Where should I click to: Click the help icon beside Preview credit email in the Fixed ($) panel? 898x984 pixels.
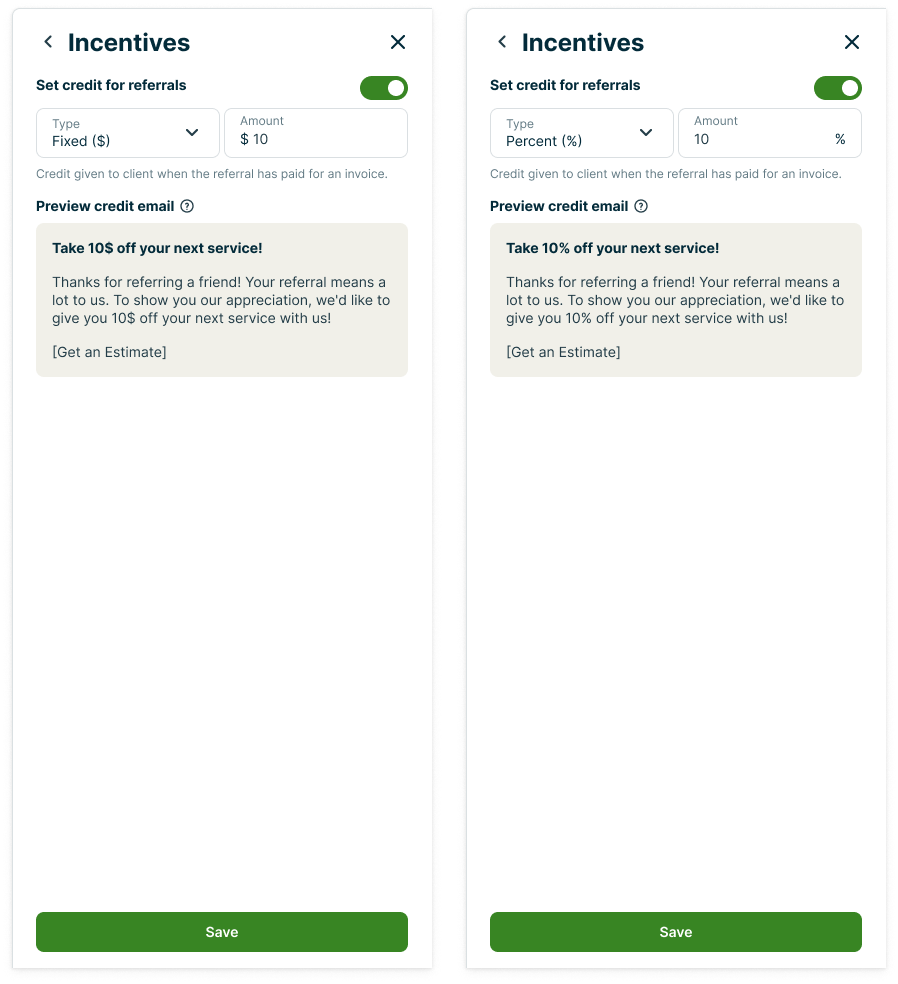(x=187, y=206)
